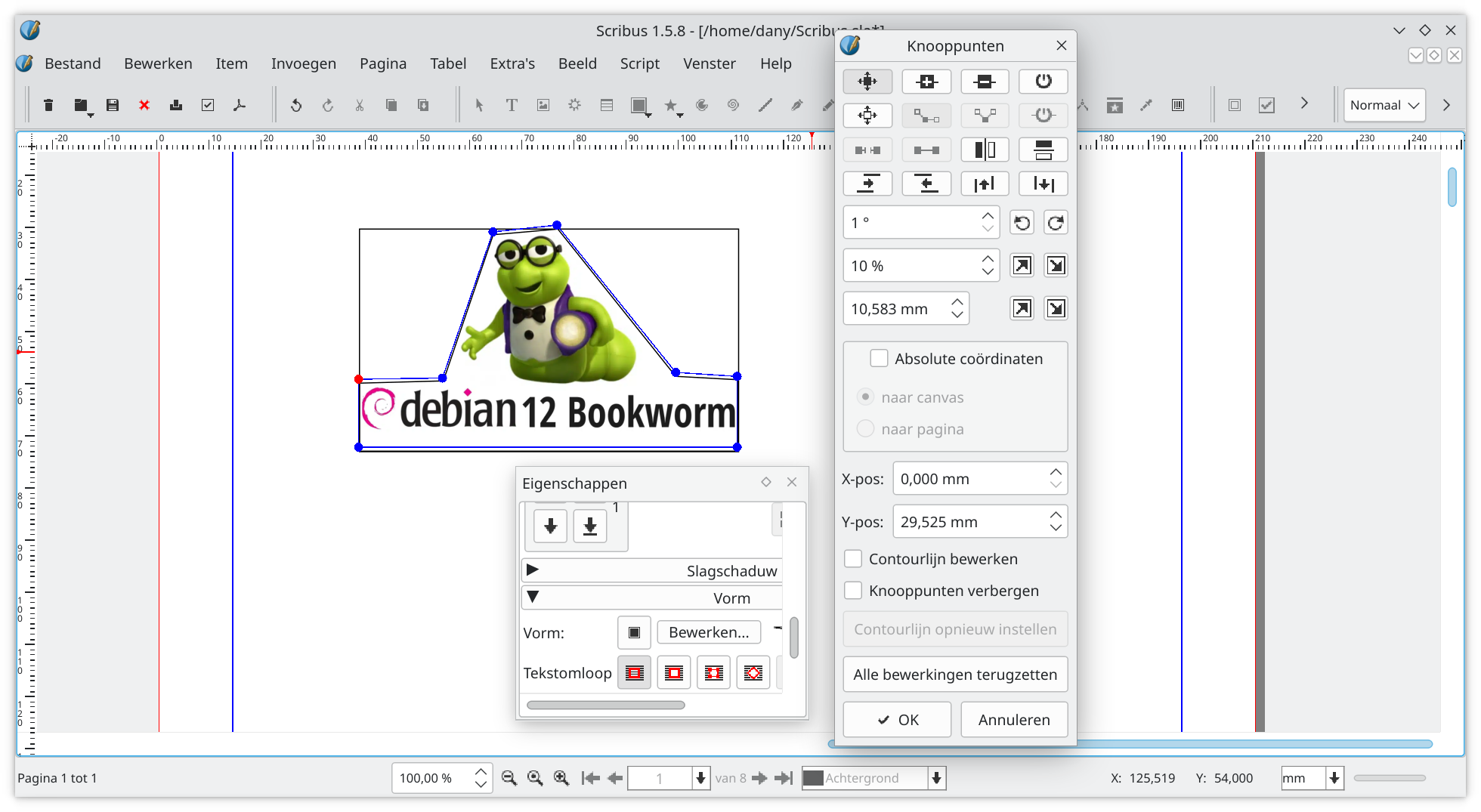Enable Knooppunten verbergen checkbox
This screenshot has width=1481, height=812.
click(x=853, y=590)
